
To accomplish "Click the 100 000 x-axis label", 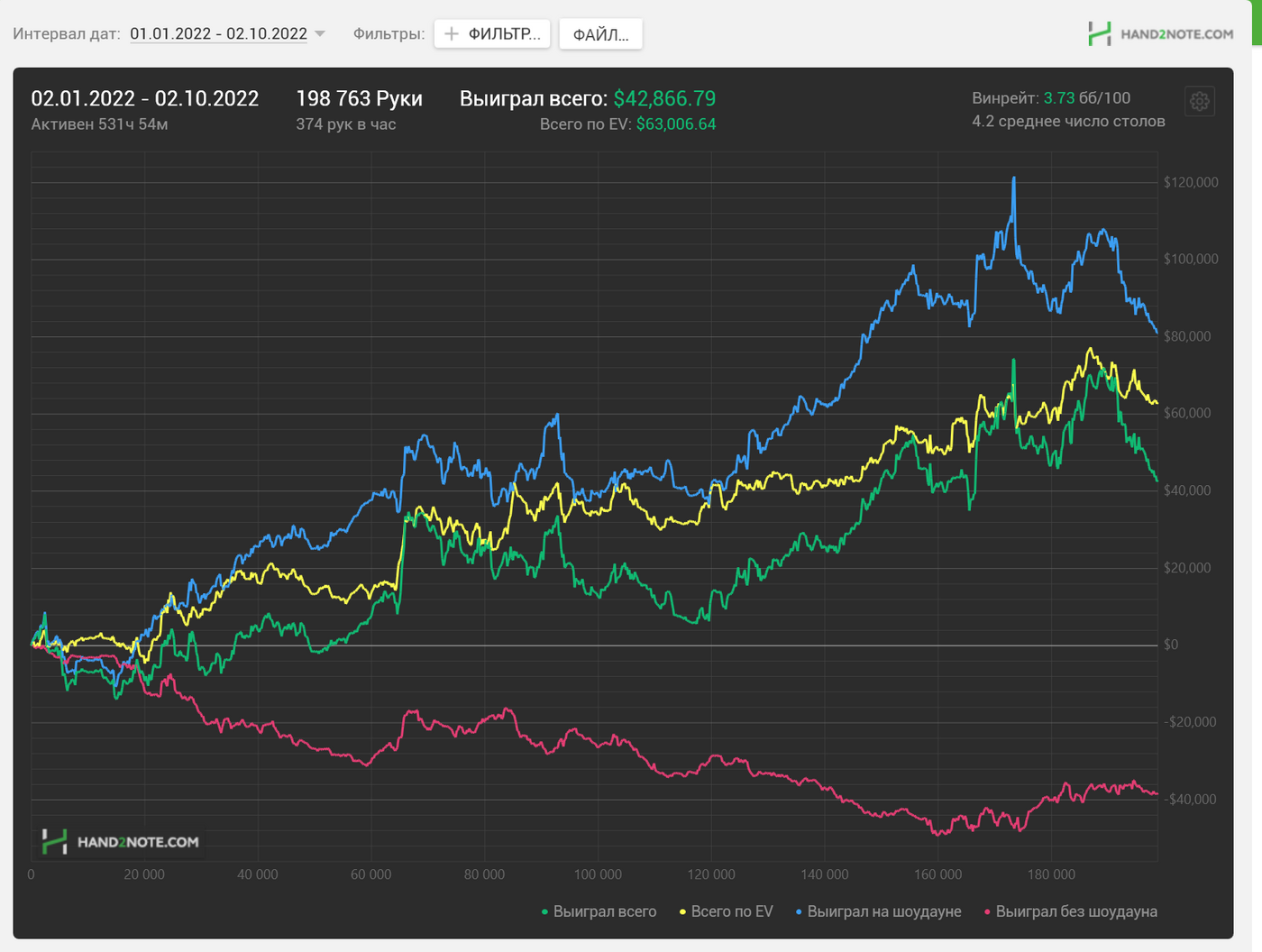I will pyautogui.click(x=598, y=874).
